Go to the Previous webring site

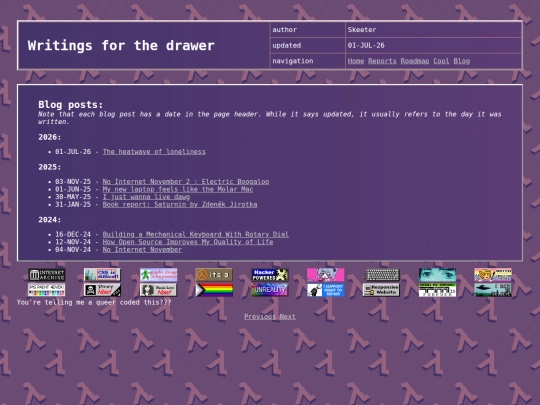point(260,316)
